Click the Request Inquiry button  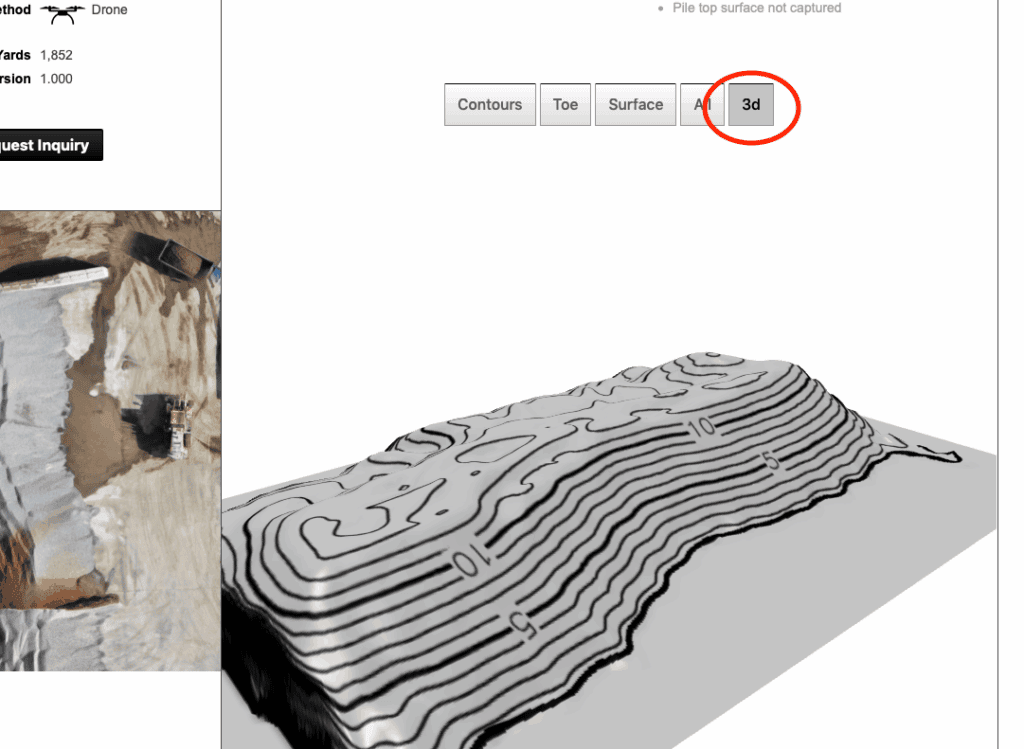48,145
